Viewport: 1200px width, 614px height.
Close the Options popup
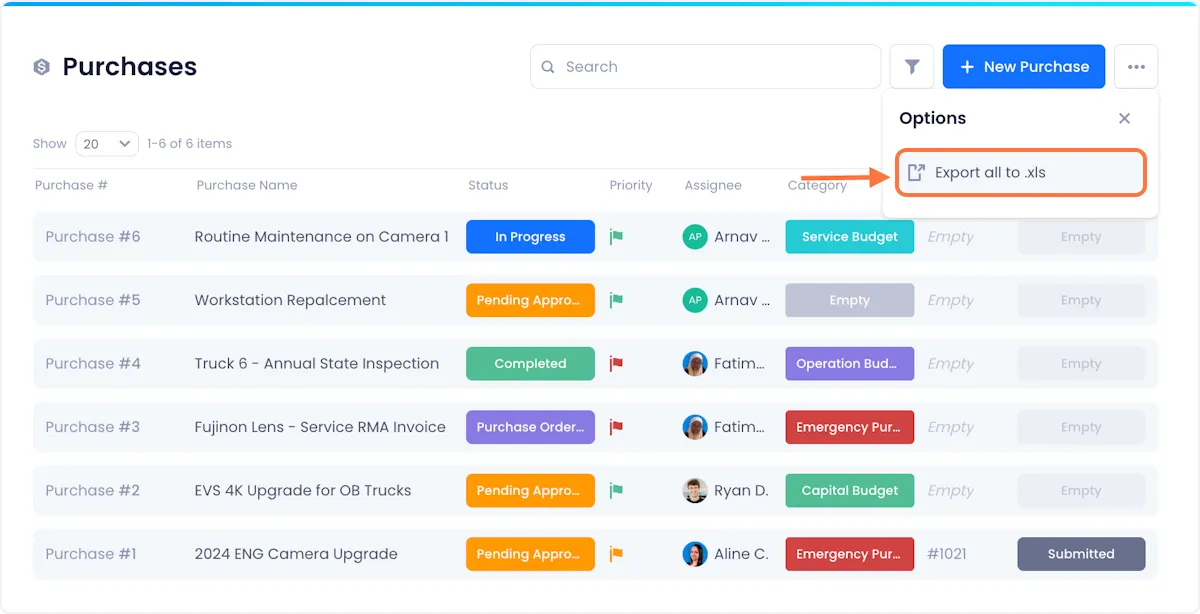(x=1125, y=118)
